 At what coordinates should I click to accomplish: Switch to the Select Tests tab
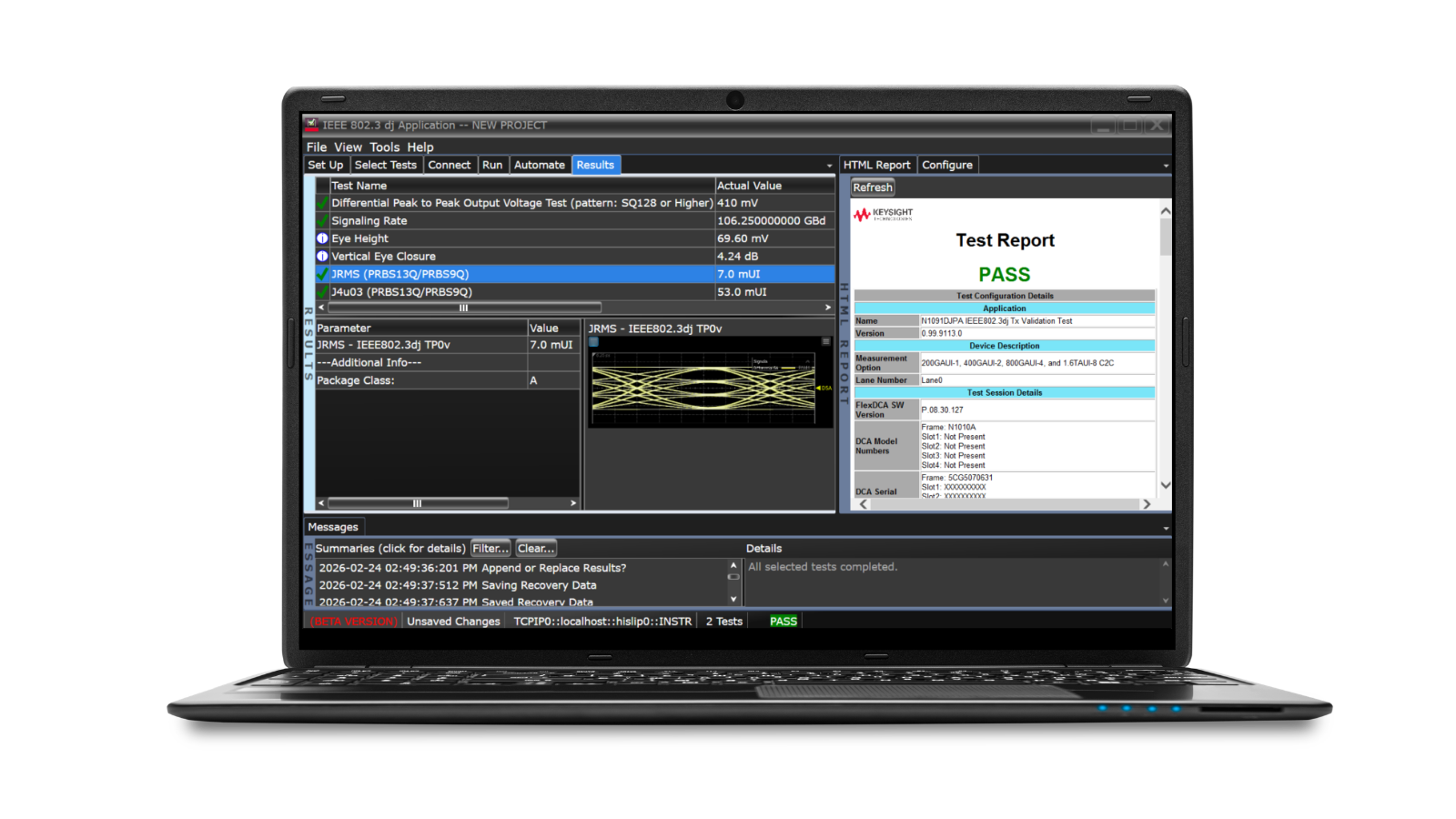coord(386,165)
